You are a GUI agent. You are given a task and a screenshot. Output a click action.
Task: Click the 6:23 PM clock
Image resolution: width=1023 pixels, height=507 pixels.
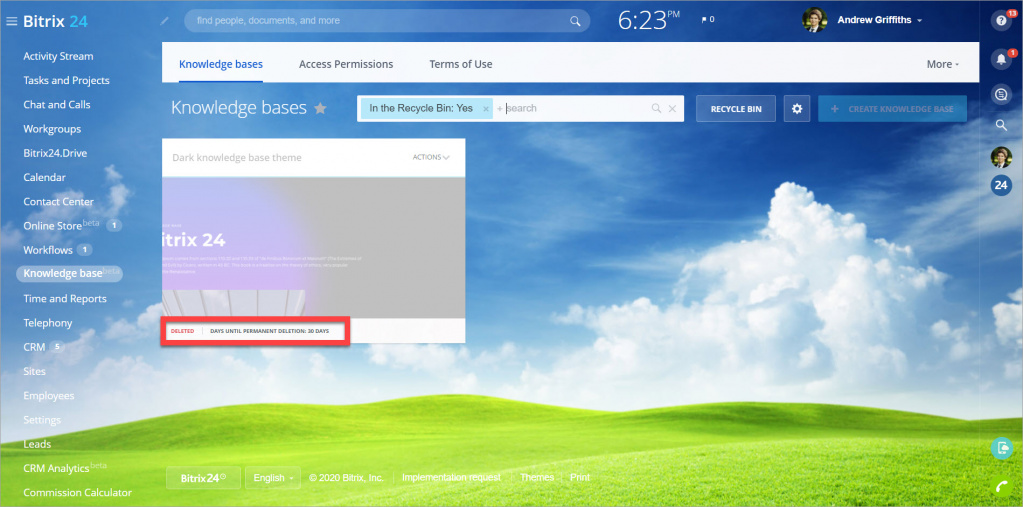(649, 20)
